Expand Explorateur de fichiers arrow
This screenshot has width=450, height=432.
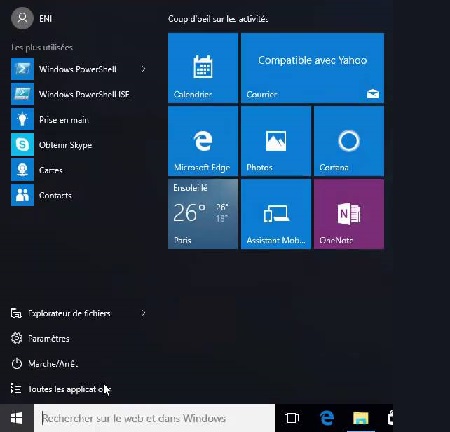[143, 313]
